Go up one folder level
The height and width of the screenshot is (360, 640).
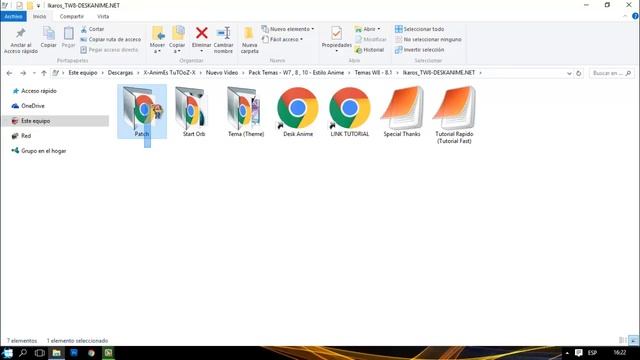pyautogui.click(x=44, y=73)
